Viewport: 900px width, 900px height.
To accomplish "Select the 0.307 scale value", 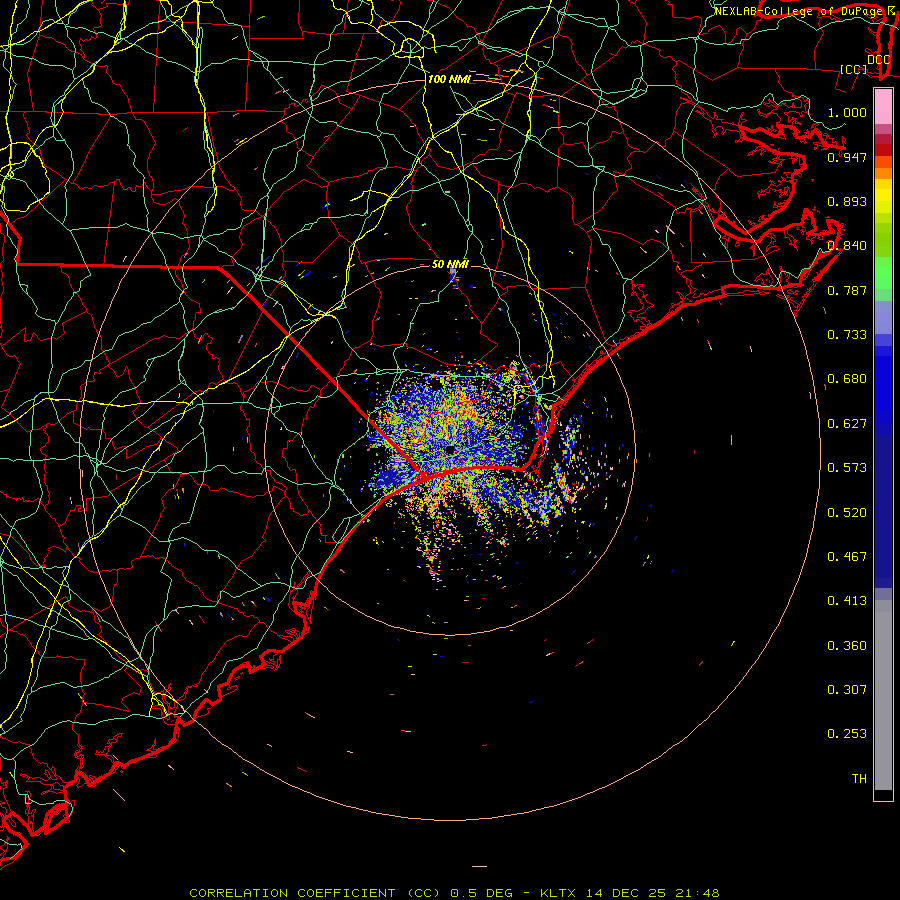I will pyautogui.click(x=847, y=690).
